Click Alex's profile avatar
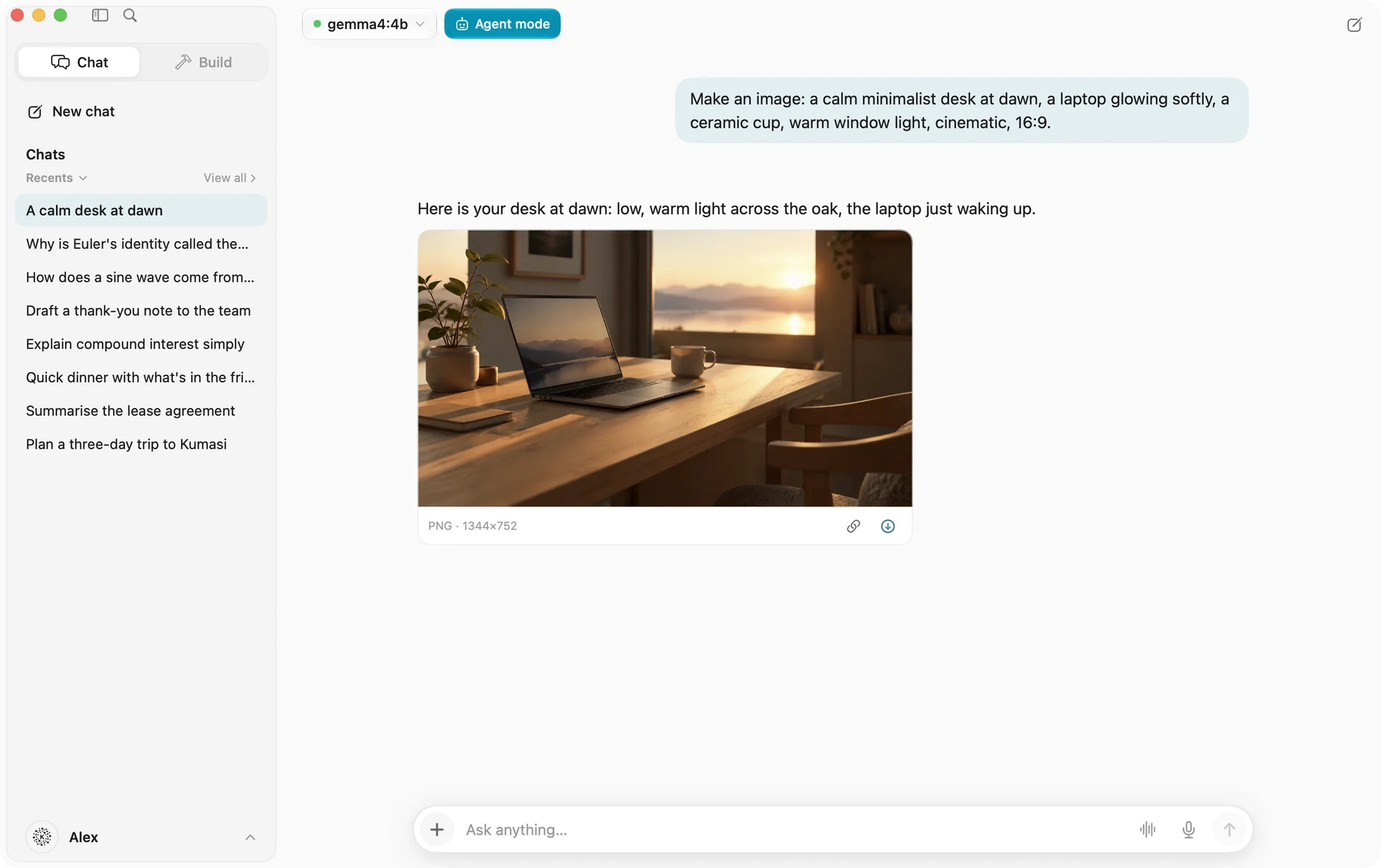1381x868 pixels. point(42,837)
